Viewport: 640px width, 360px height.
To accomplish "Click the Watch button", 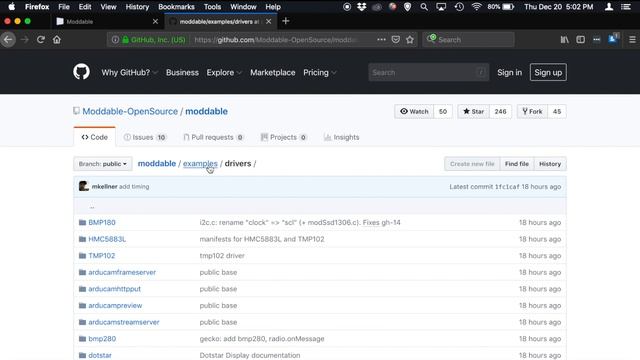I will [x=414, y=111].
